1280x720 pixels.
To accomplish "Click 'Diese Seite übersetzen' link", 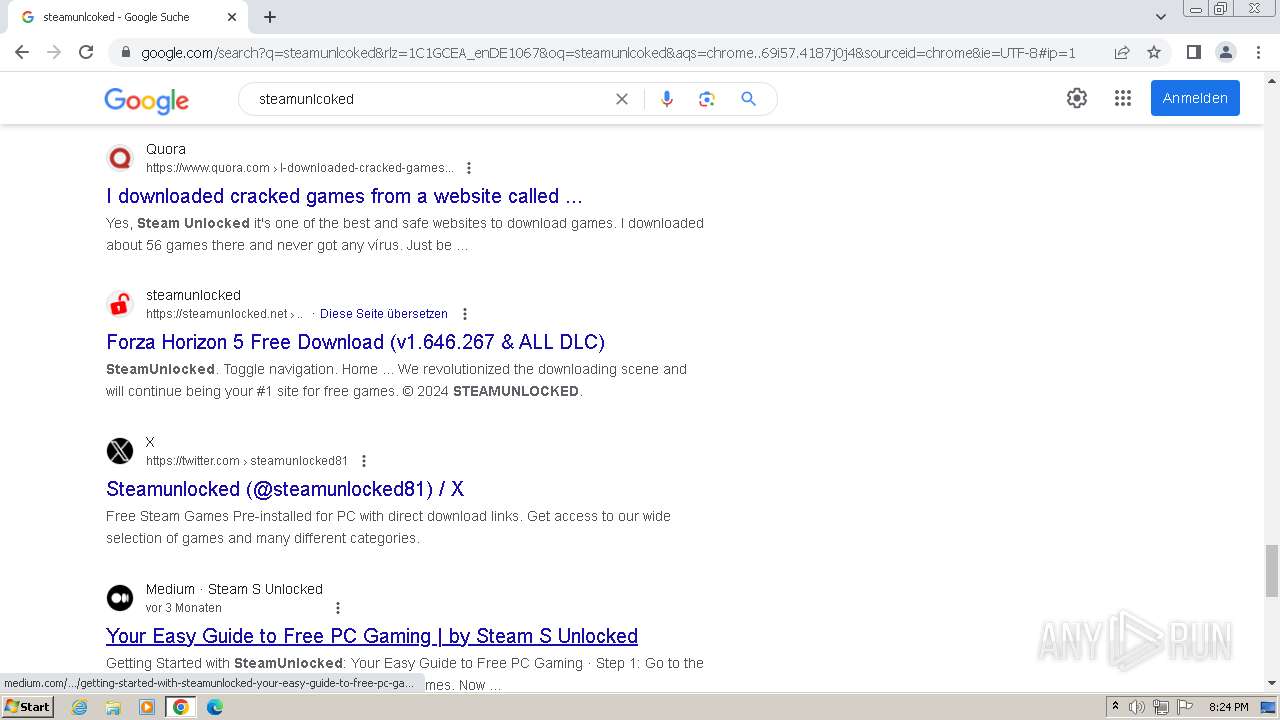I will (384, 314).
